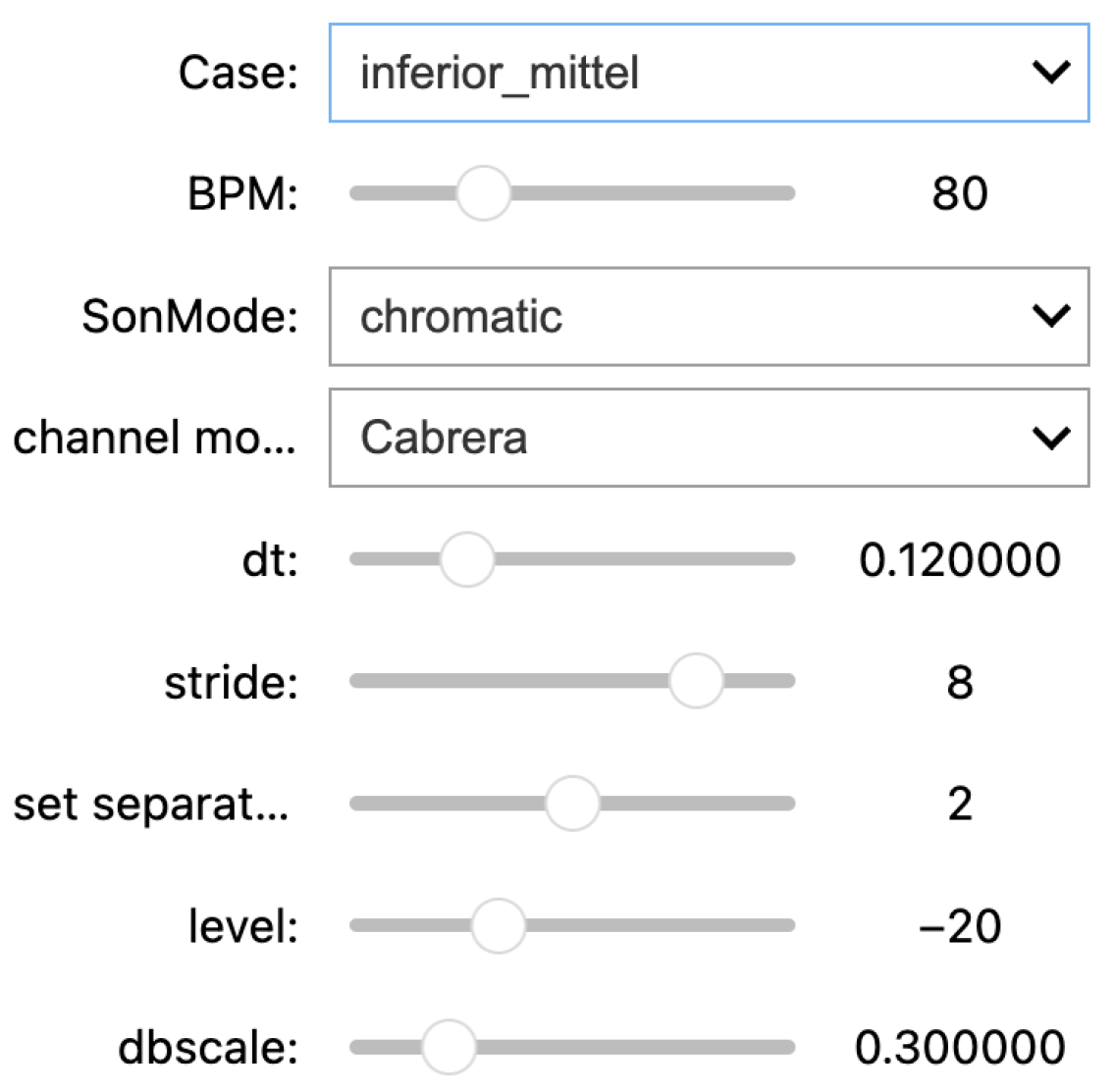Screen dimensions: 1114x1092
Task: Click the level slider handle
Action: point(499,925)
